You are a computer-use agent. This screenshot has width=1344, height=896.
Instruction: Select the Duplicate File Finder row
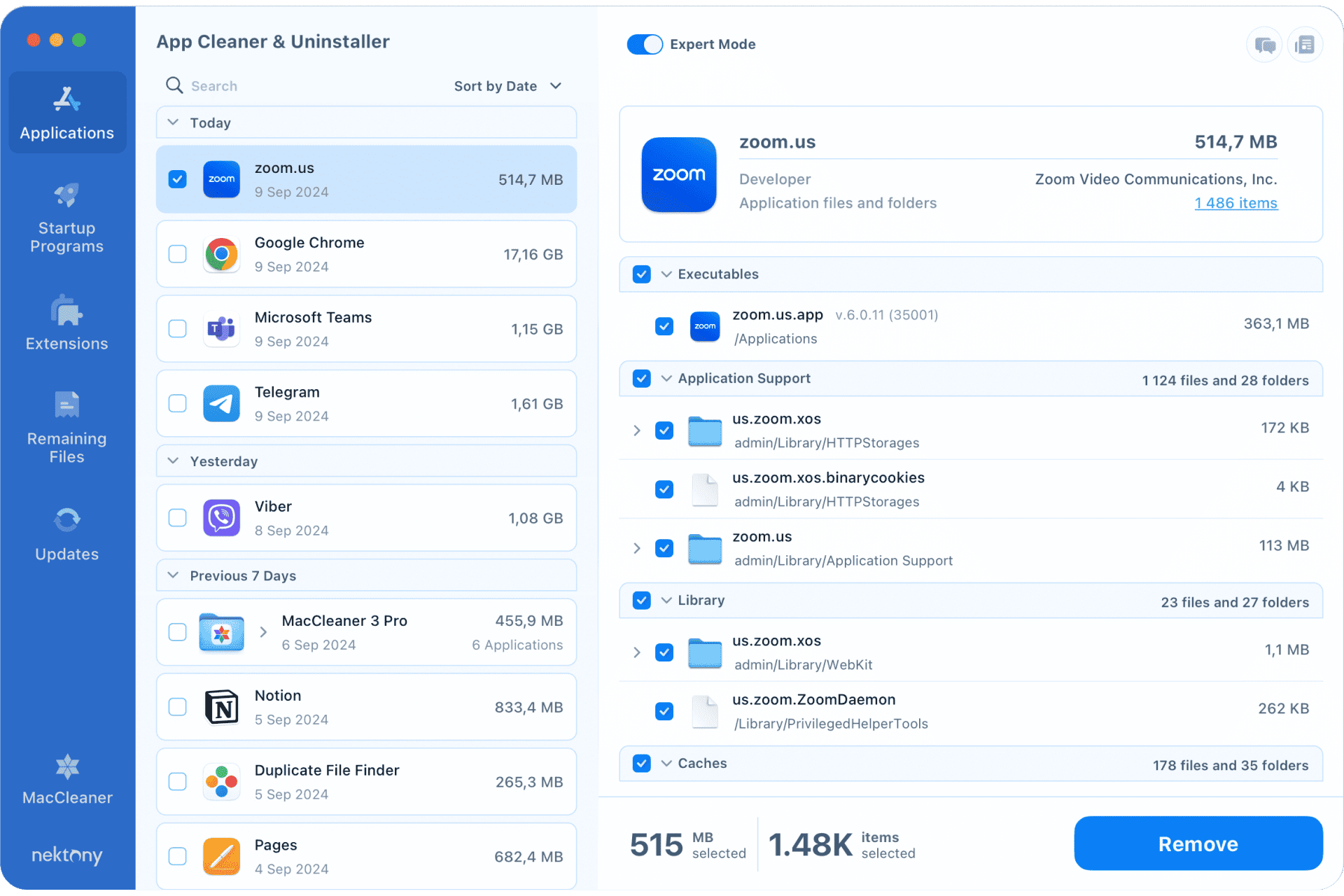point(366,782)
